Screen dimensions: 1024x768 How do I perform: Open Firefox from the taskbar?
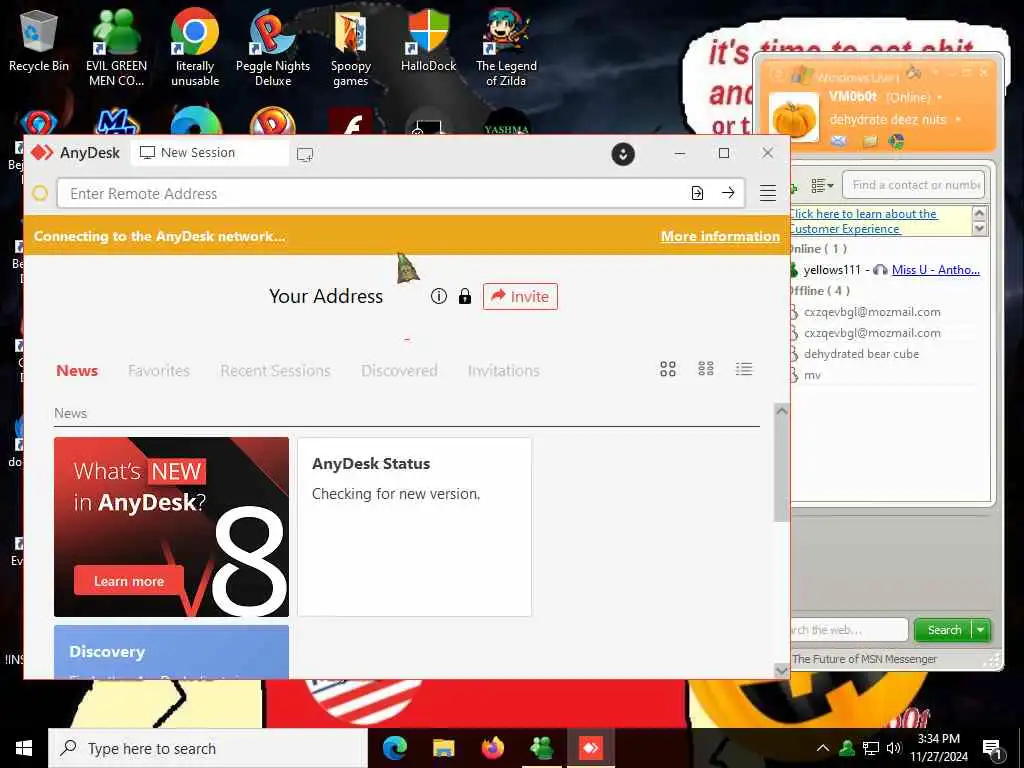click(492, 748)
